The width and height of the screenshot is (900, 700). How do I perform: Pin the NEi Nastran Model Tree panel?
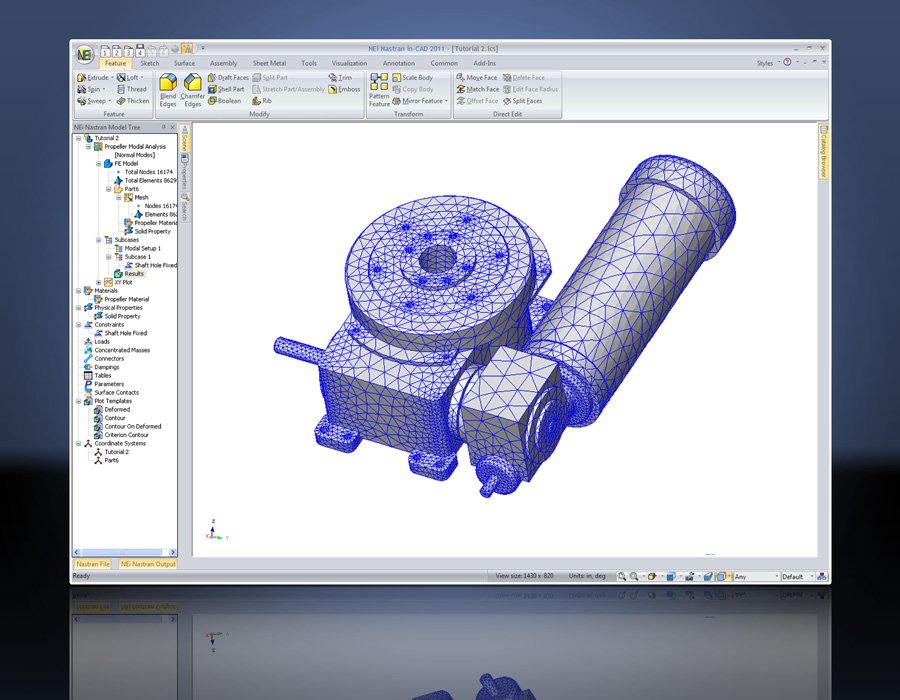(164, 127)
